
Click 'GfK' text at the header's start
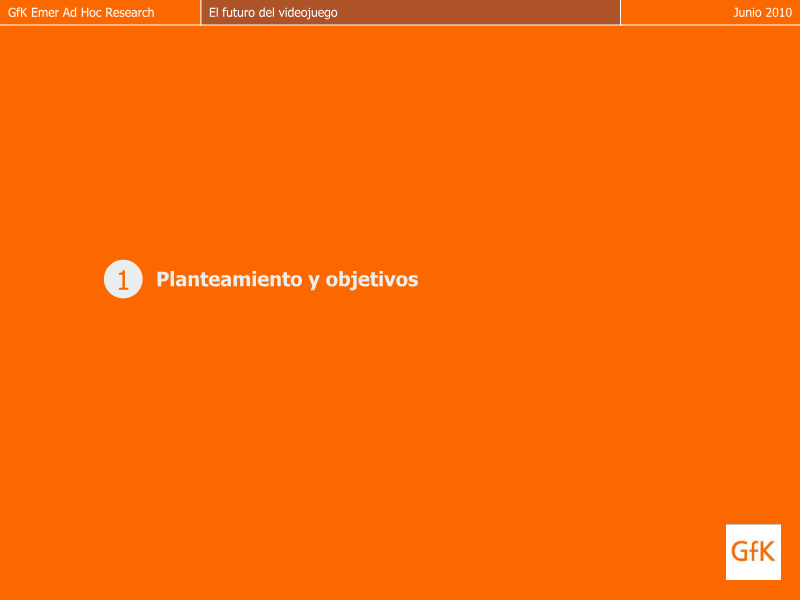point(17,12)
